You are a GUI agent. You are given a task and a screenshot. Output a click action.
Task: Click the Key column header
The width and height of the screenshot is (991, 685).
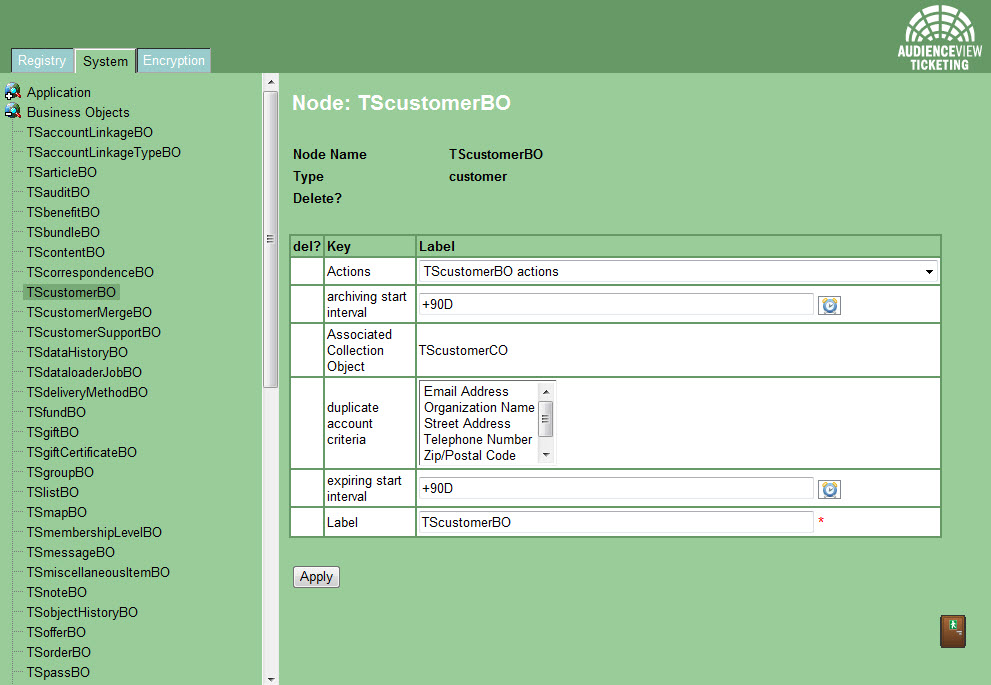370,246
